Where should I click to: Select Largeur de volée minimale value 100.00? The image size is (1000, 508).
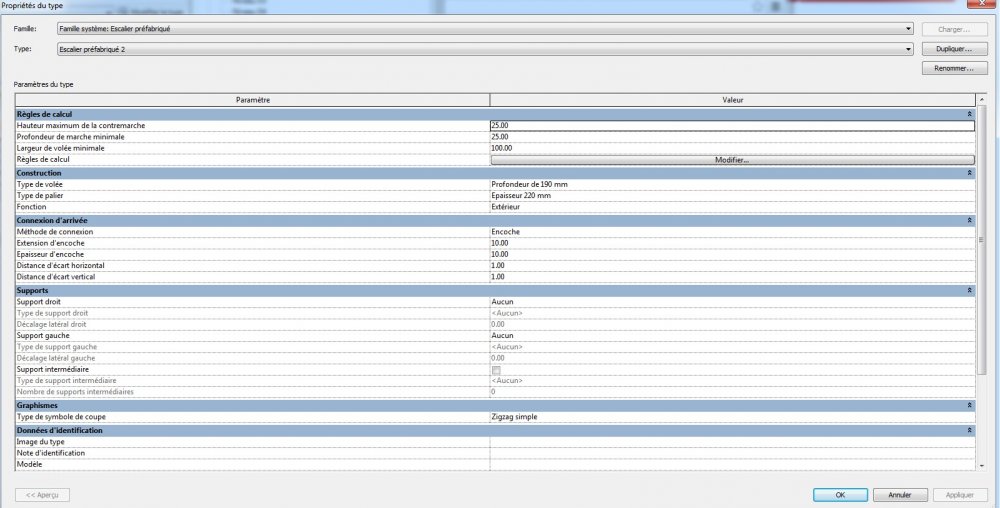coord(732,149)
